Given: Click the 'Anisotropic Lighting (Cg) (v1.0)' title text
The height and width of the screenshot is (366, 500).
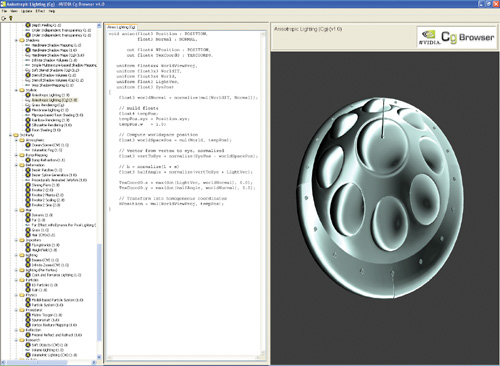Looking at the screenshot, I should (308, 29).
